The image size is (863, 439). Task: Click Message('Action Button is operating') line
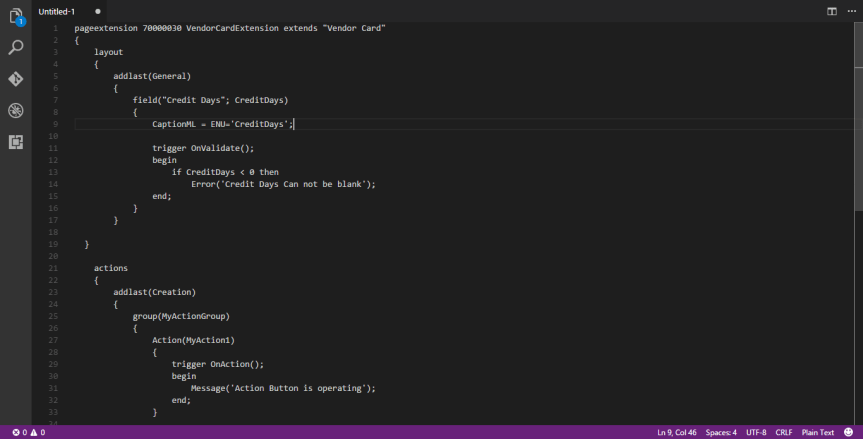[283, 388]
